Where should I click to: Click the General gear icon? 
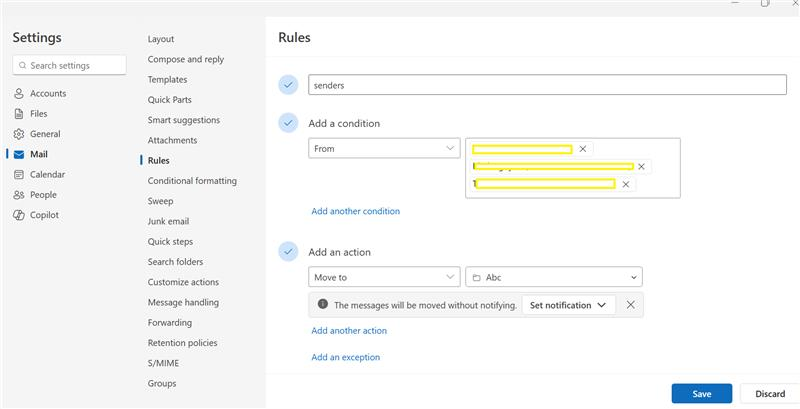(18, 134)
